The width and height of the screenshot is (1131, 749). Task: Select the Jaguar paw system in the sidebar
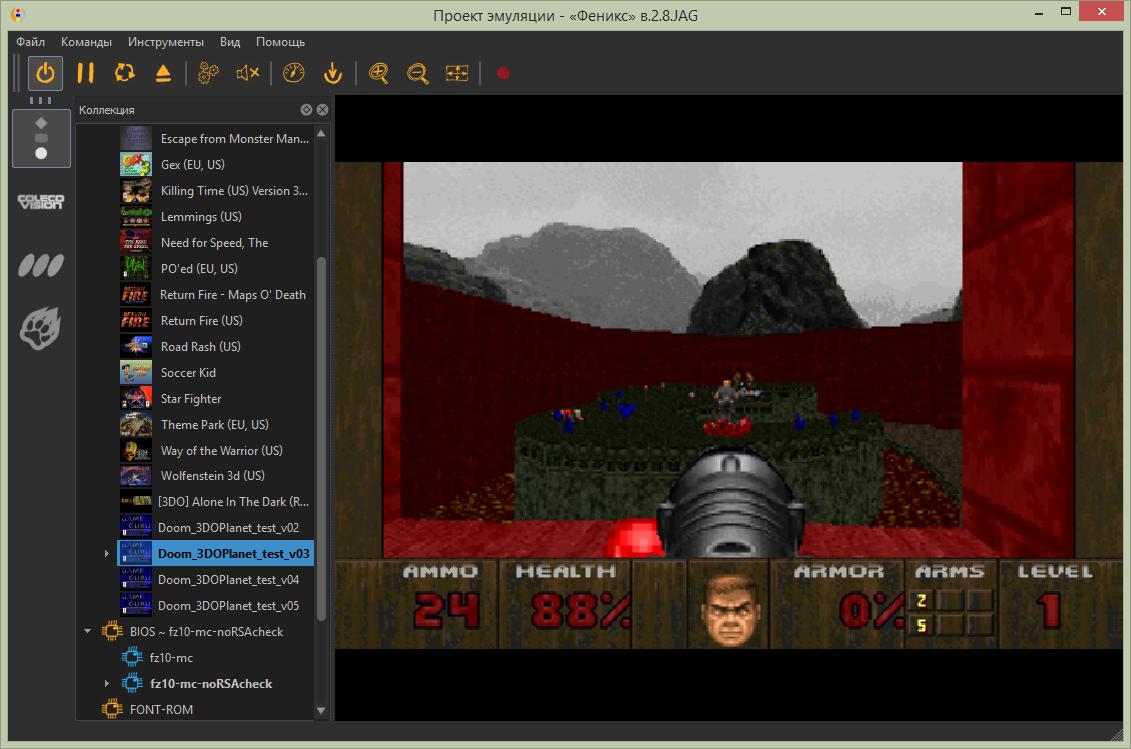point(40,328)
